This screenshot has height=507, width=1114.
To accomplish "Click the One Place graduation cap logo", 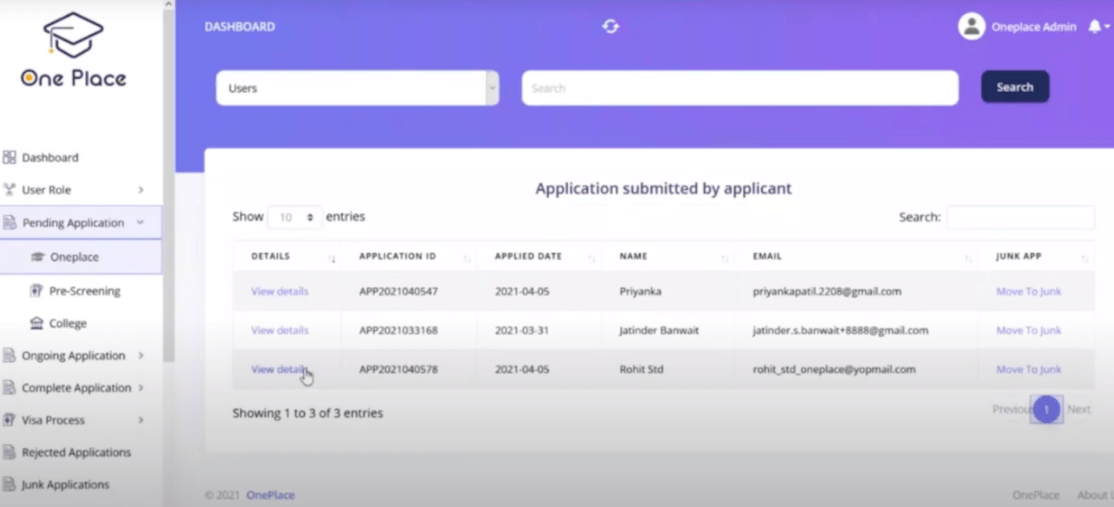I will (x=73, y=36).
